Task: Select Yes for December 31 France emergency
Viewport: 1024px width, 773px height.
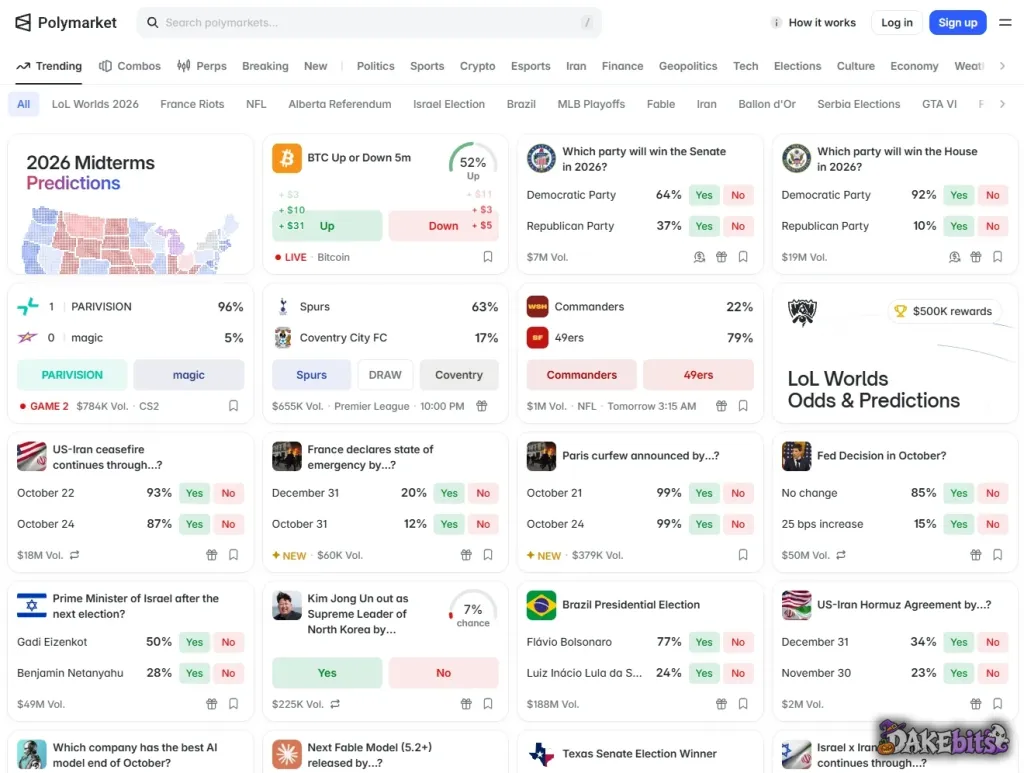Action: coord(449,493)
